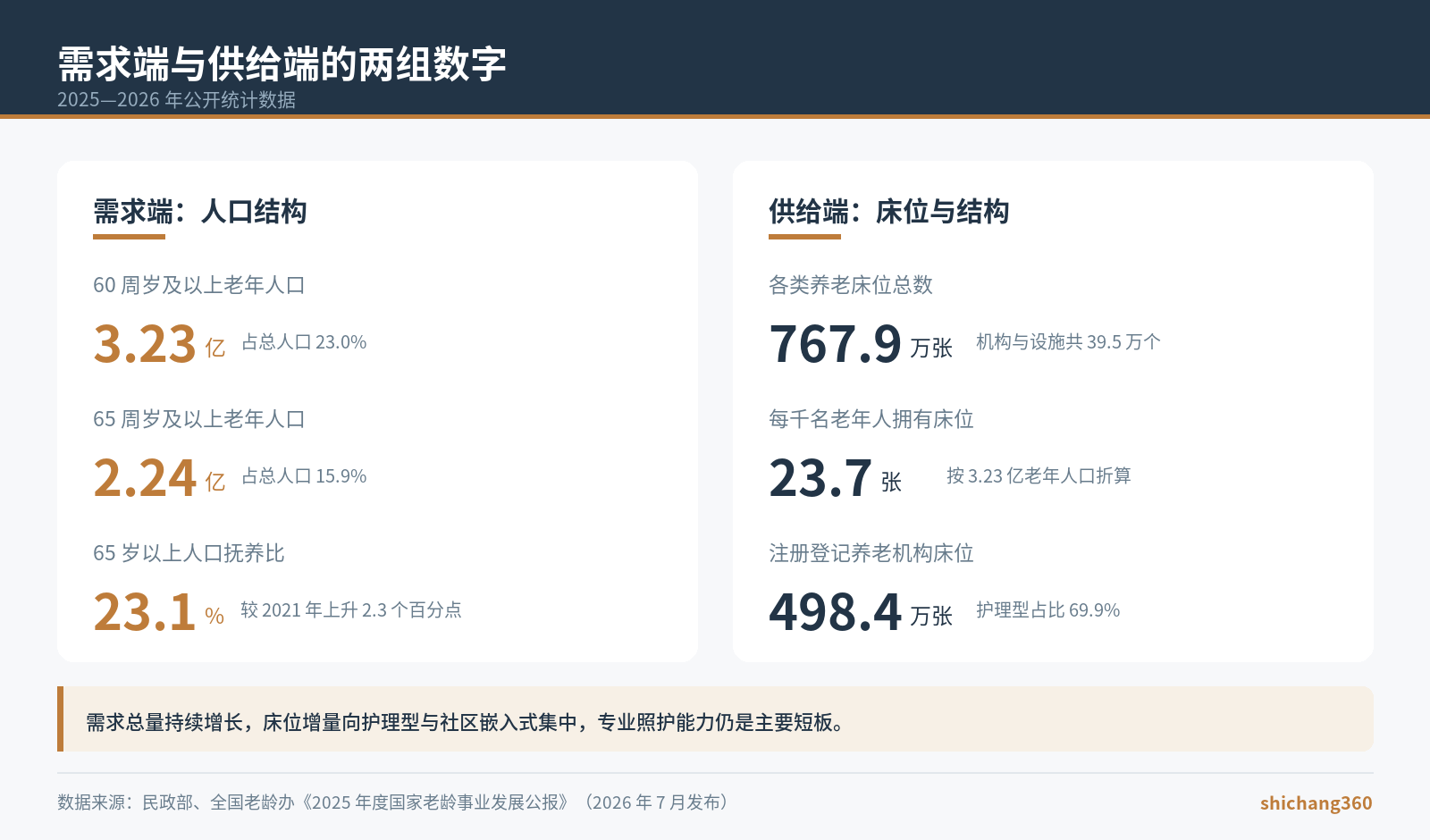Click the label 每千名老年人拥有床位

871,419
